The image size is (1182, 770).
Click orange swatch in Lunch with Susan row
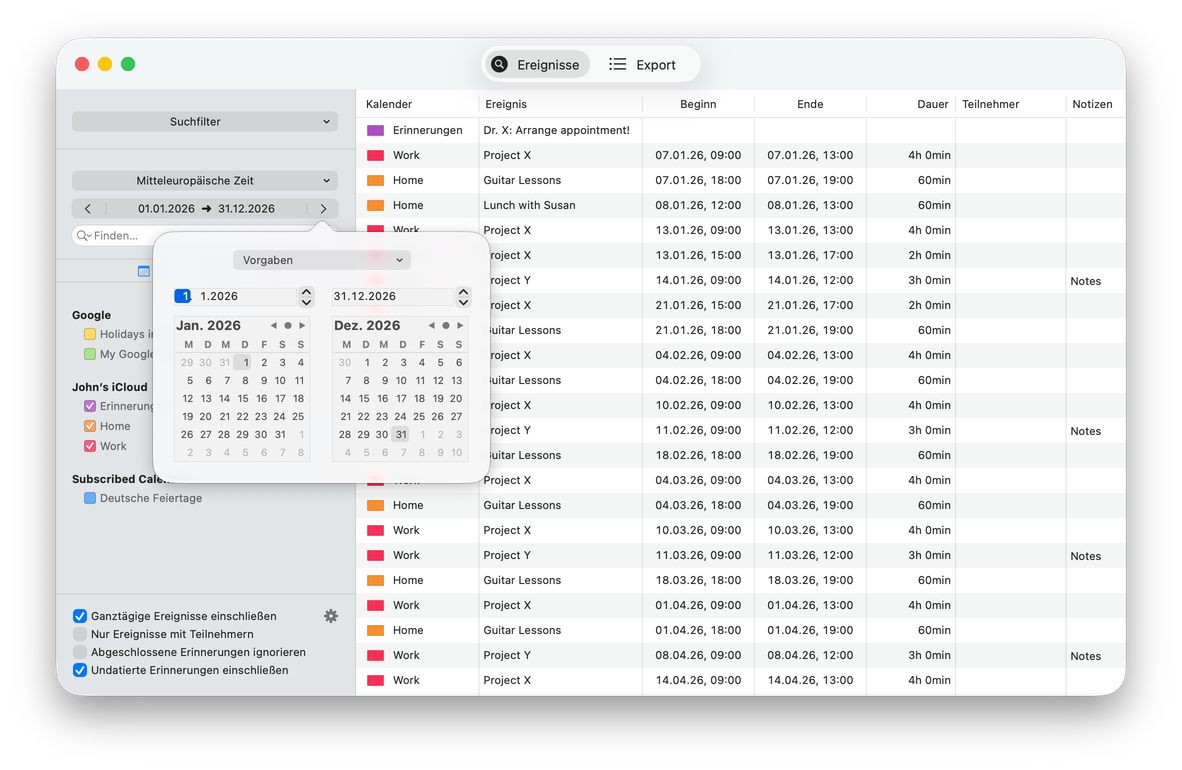click(375, 205)
